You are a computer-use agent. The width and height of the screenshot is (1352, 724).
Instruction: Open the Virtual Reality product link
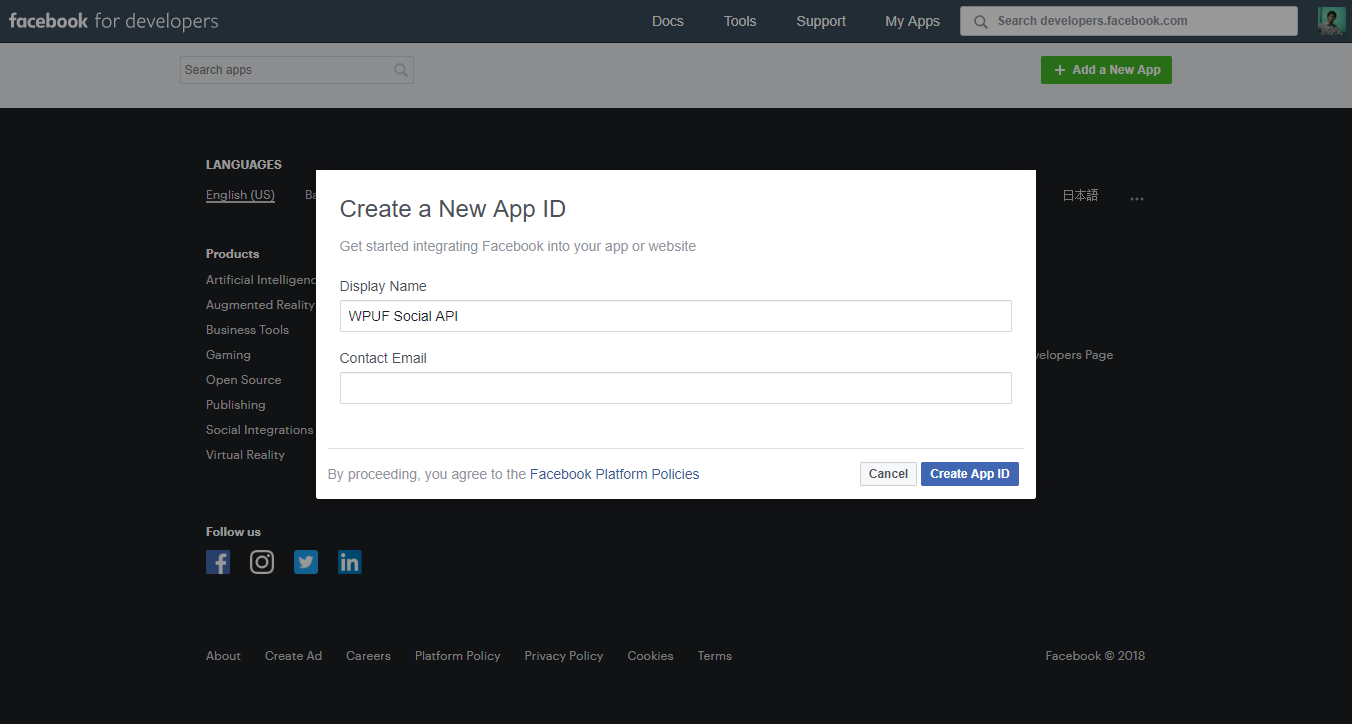[x=245, y=455]
